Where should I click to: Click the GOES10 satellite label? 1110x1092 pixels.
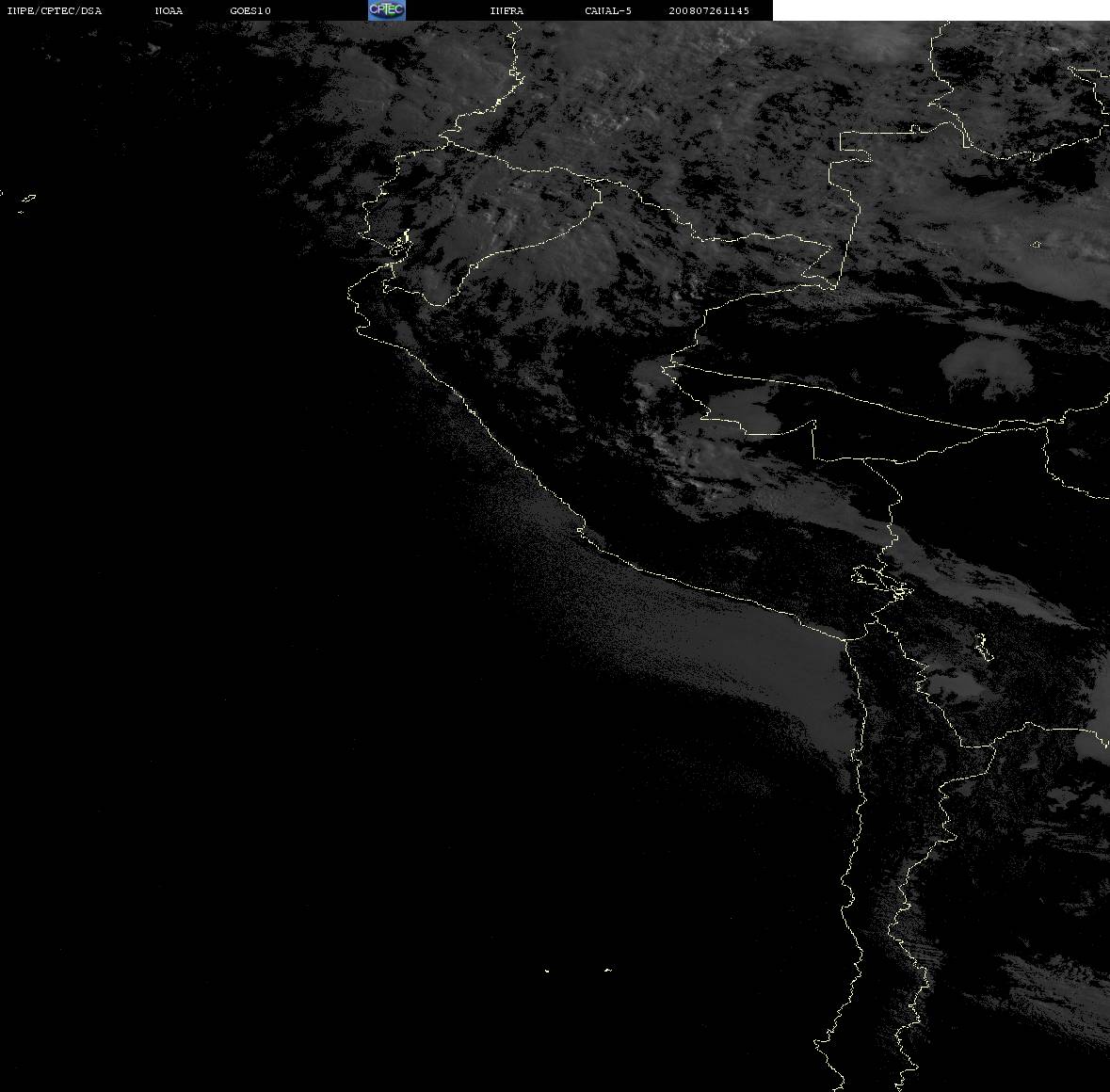point(250,10)
